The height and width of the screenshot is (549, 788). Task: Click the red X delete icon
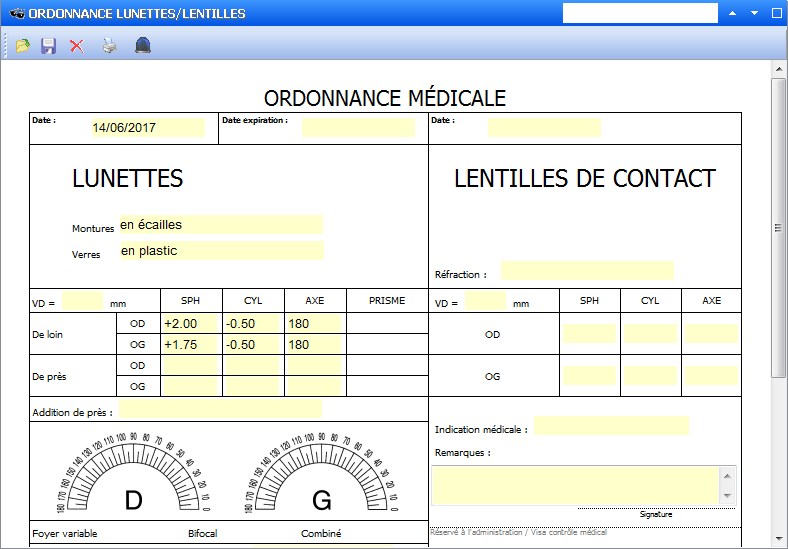(76, 46)
